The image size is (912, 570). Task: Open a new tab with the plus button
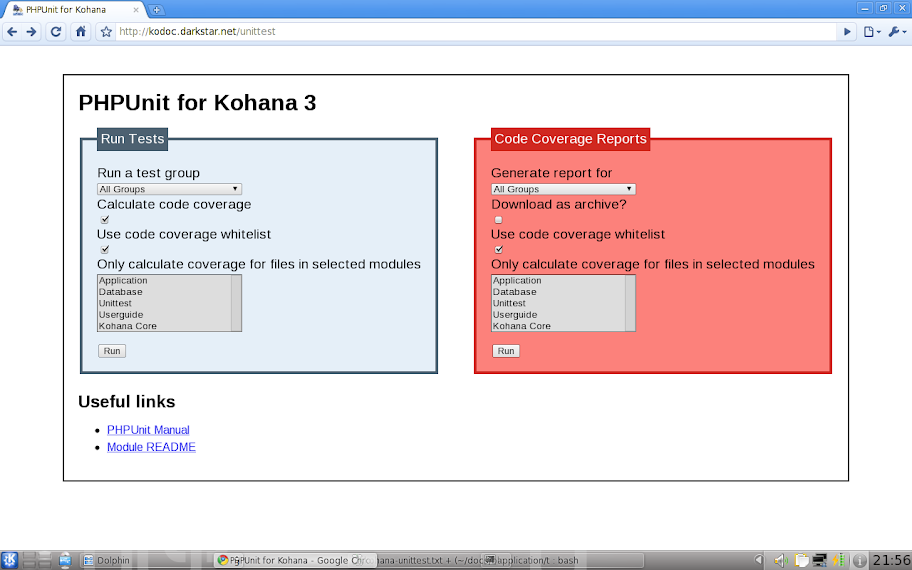coord(156,9)
